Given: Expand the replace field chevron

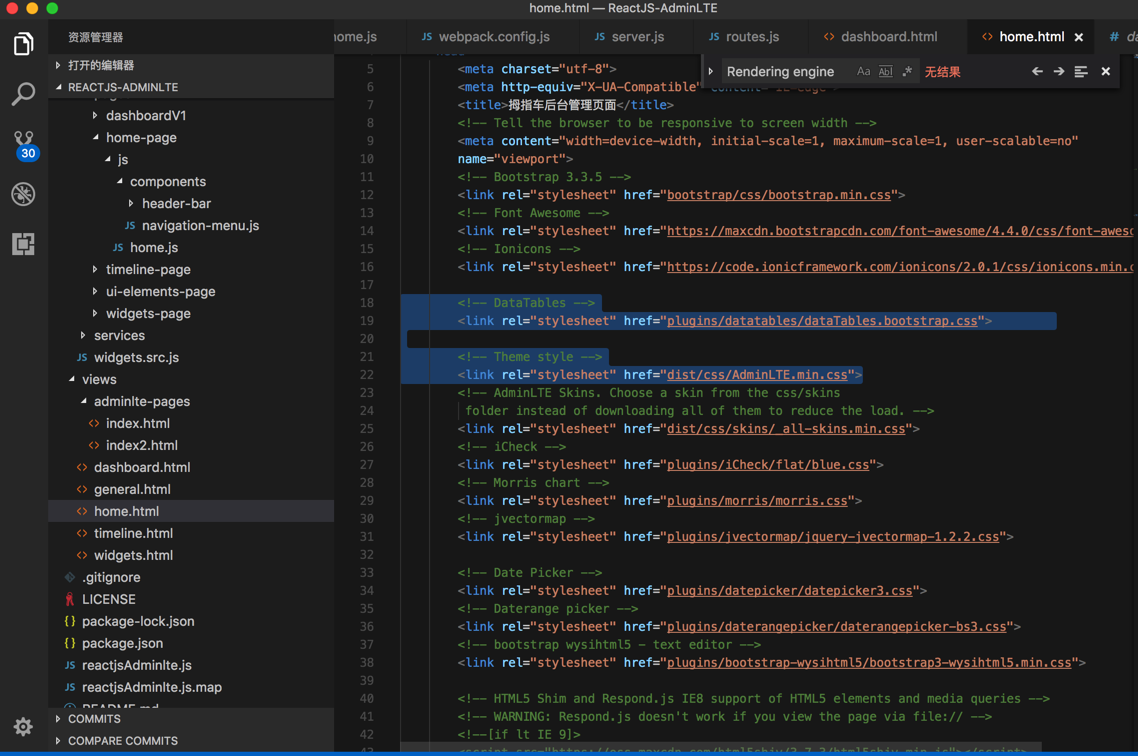Looking at the screenshot, I should pyautogui.click(x=711, y=72).
